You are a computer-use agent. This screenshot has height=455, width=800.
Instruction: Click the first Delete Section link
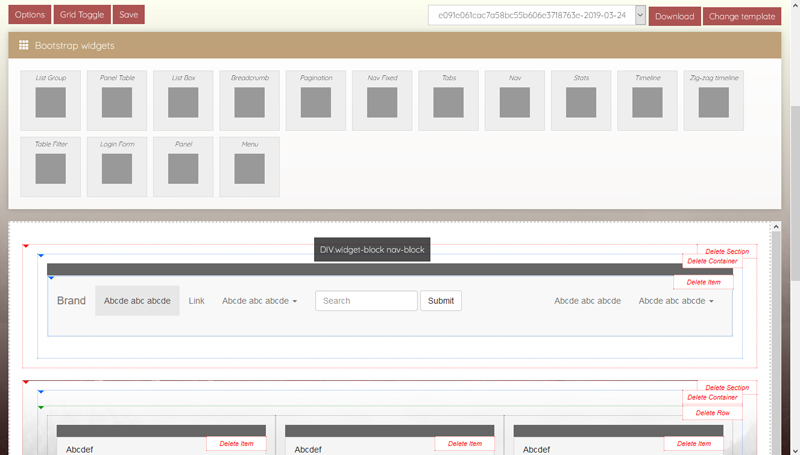(727, 251)
